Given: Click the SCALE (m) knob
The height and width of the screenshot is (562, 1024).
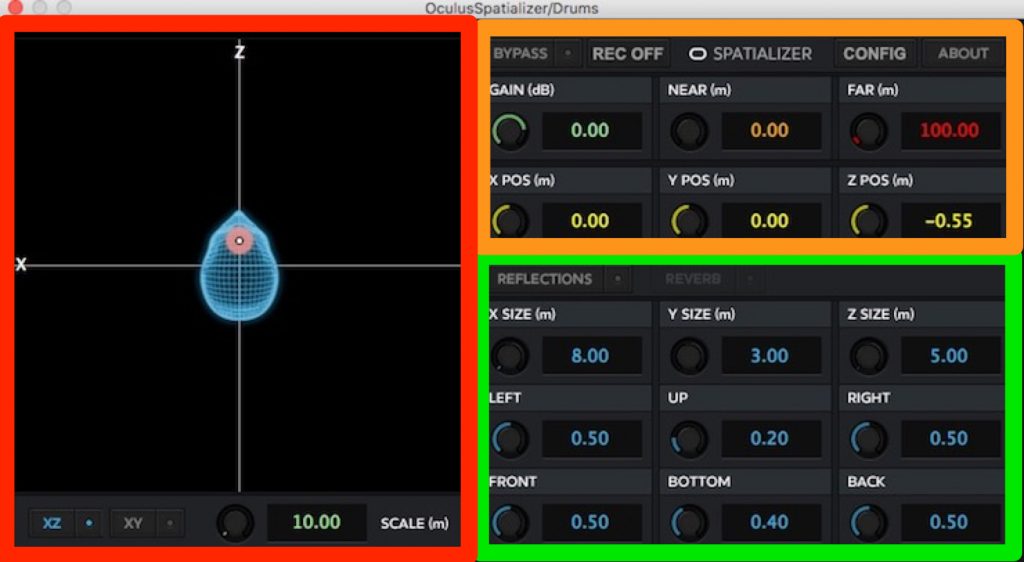Looking at the screenshot, I should click(235, 523).
